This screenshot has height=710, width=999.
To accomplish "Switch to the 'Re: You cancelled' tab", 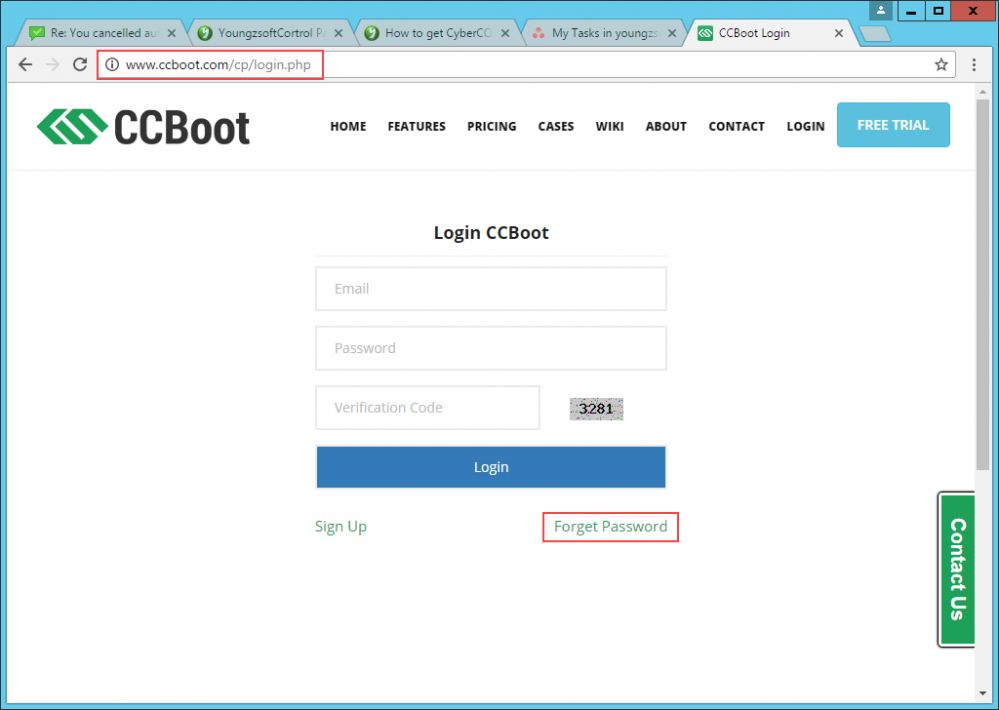I will click(x=102, y=33).
